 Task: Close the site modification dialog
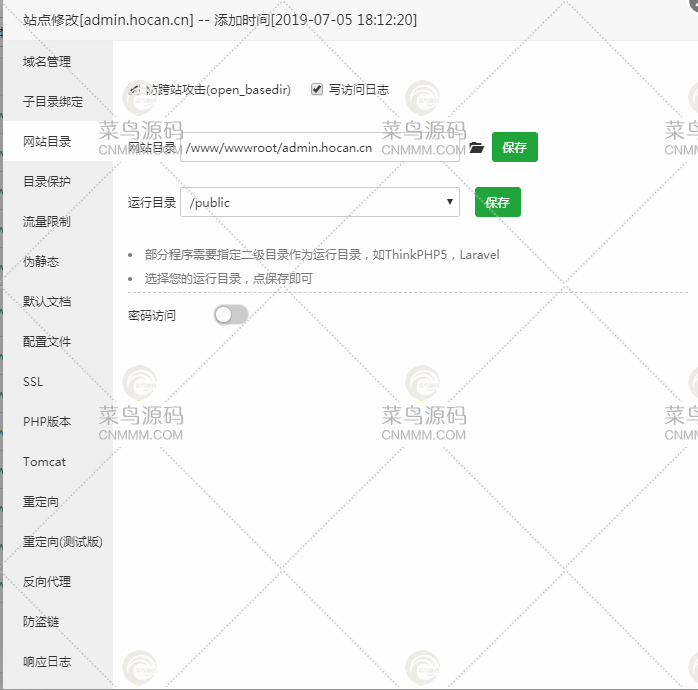coord(693,4)
